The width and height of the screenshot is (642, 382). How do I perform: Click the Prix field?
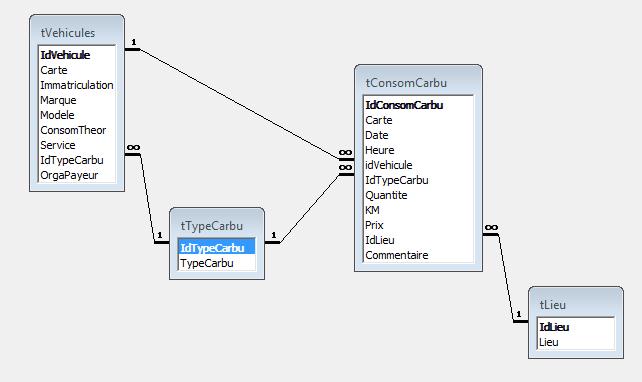point(418,225)
